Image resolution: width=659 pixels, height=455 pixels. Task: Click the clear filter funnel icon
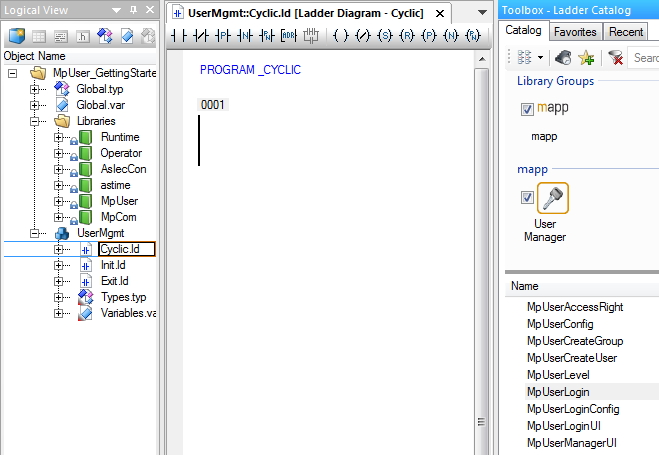616,58
